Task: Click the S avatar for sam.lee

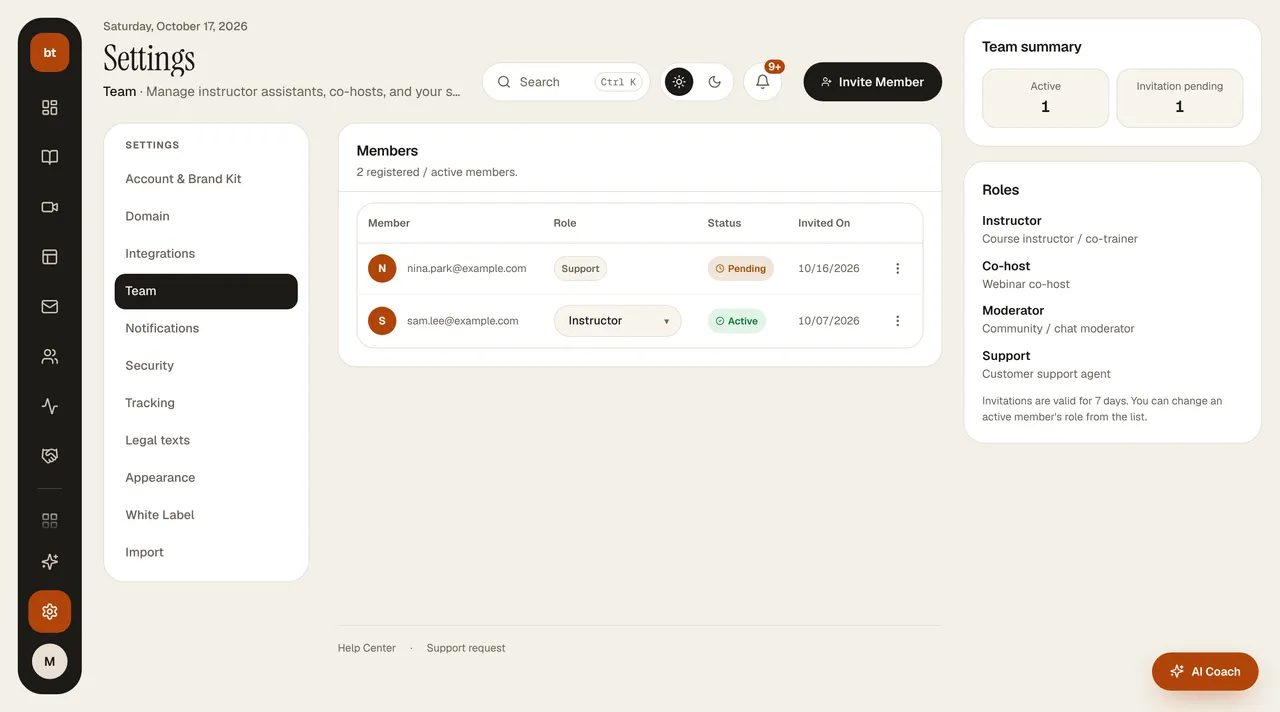Action: pos(382,321)
